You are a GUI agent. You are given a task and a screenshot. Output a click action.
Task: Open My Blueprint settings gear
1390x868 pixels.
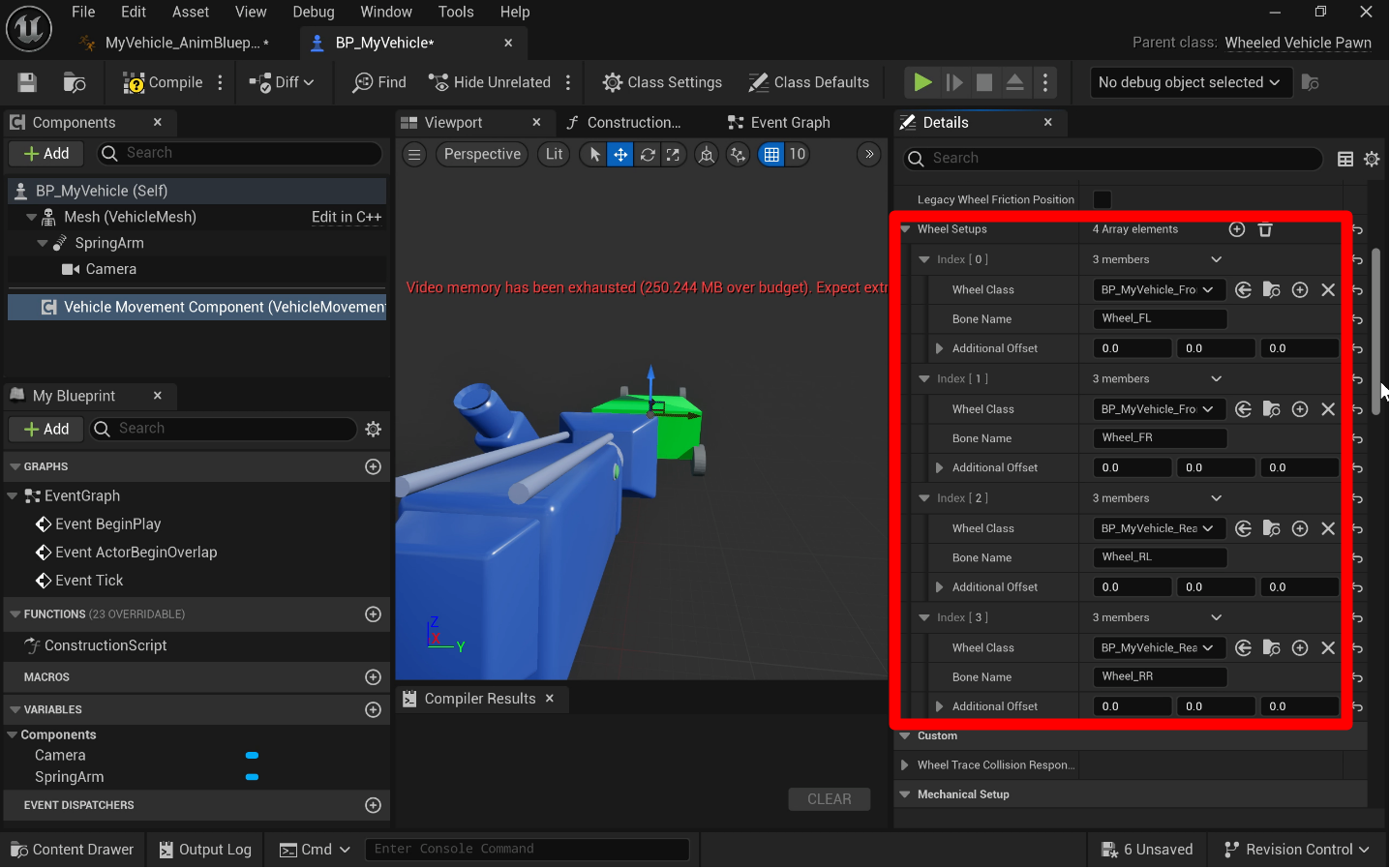point(374,429)
